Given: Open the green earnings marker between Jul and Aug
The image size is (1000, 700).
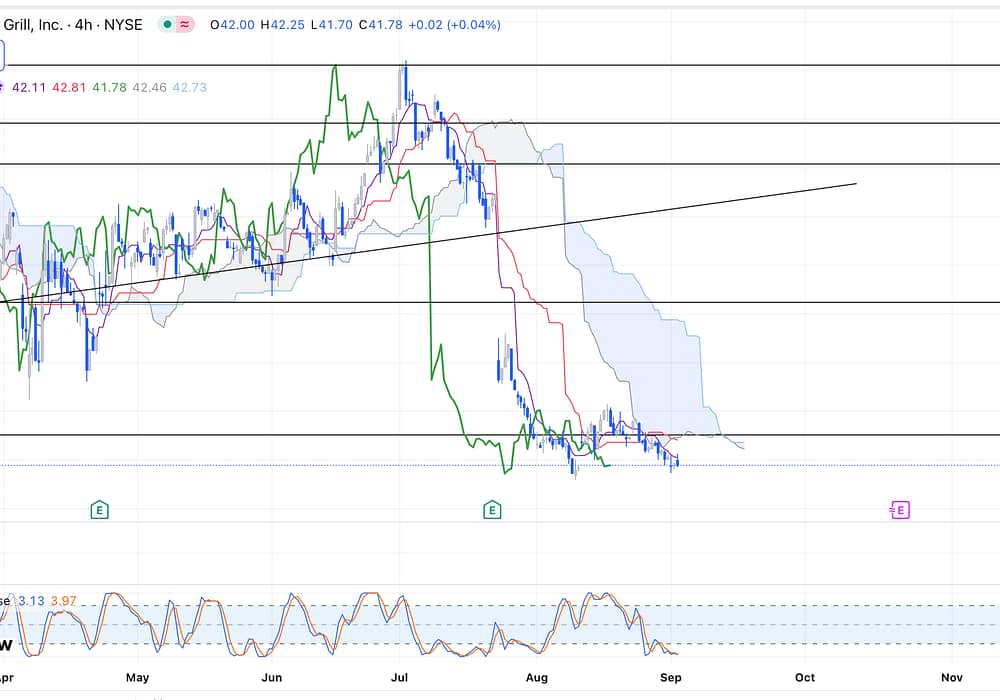Looking at the screenshot, I should pos(492,510).
